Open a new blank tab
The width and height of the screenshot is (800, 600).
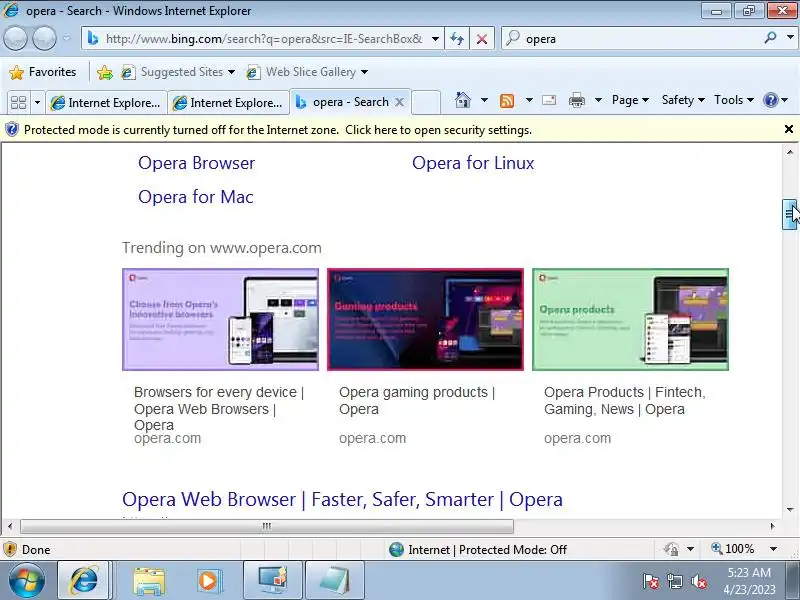426,103
